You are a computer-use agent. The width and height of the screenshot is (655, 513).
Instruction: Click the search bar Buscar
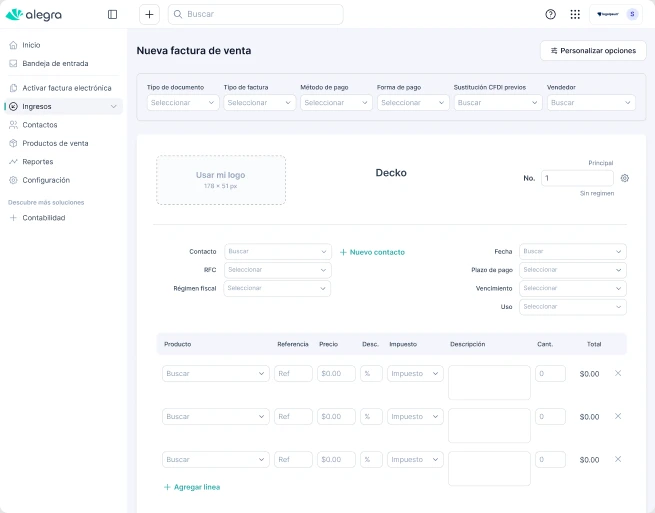(x=256, y=14)
